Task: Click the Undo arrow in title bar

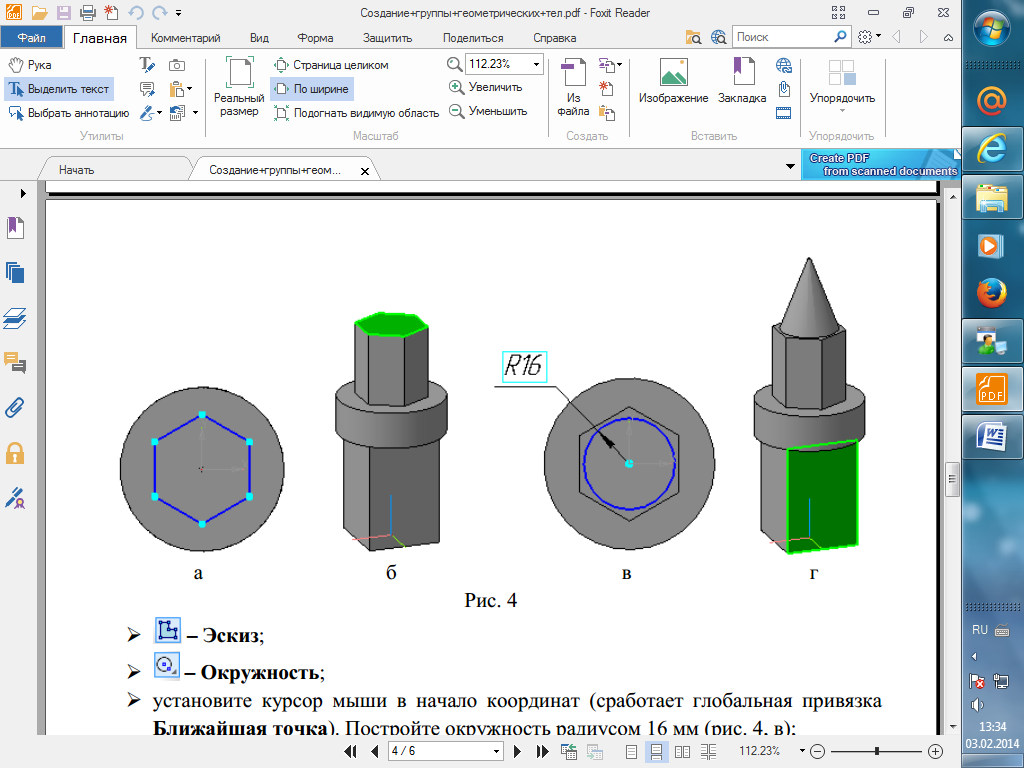Action: [x=136, y=12]
